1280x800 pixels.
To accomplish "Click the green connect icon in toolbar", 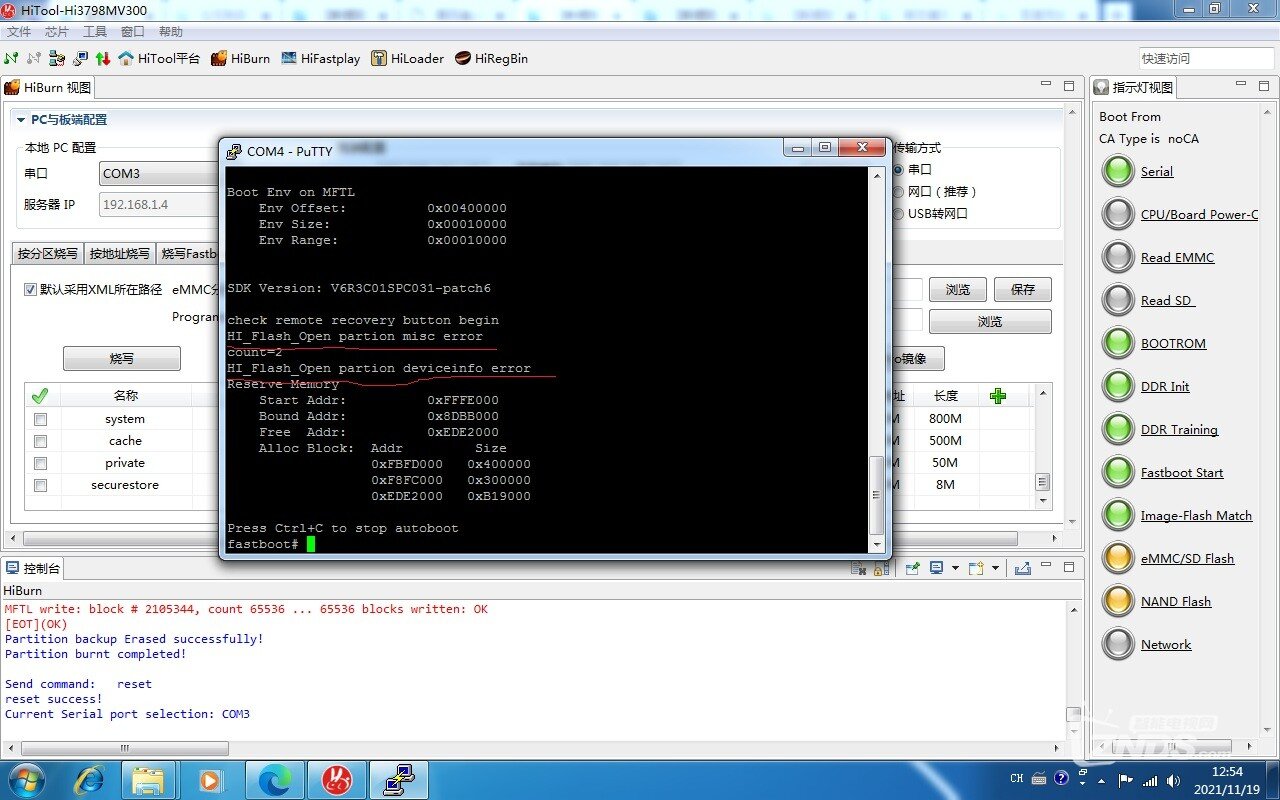I will point(11,58).
